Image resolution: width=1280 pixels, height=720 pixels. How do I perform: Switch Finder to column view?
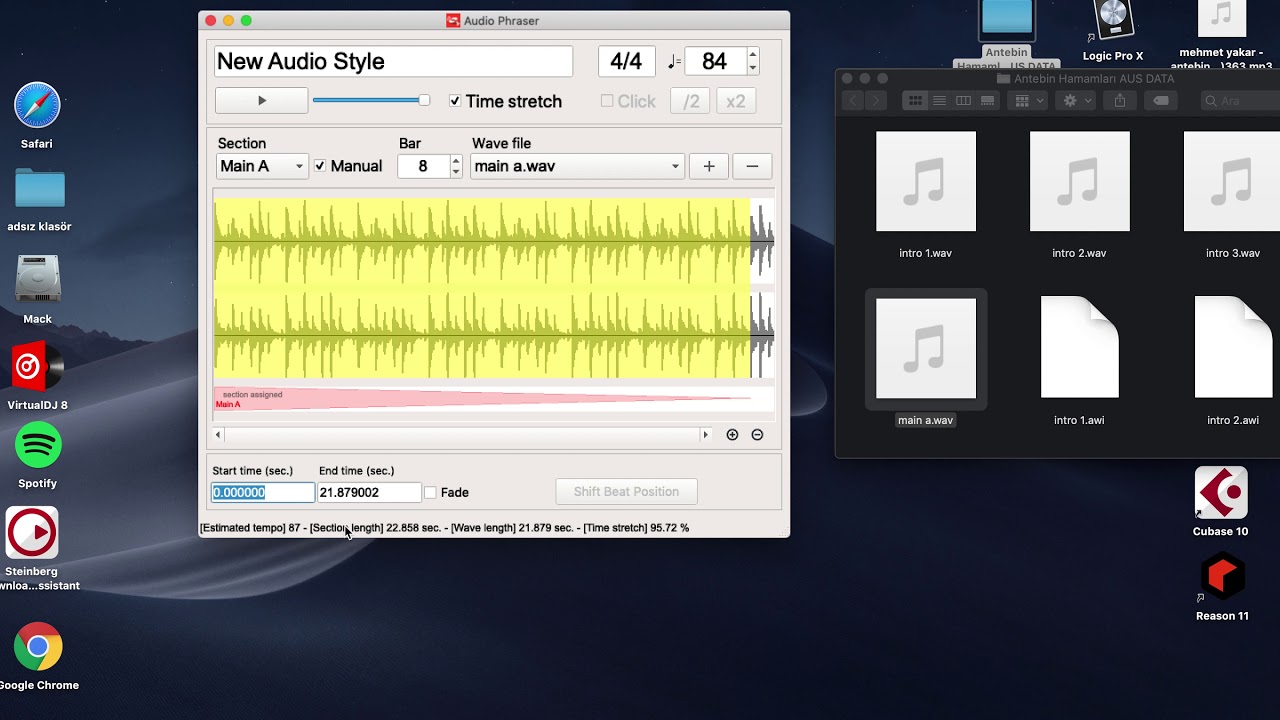[x=963, y=101]
